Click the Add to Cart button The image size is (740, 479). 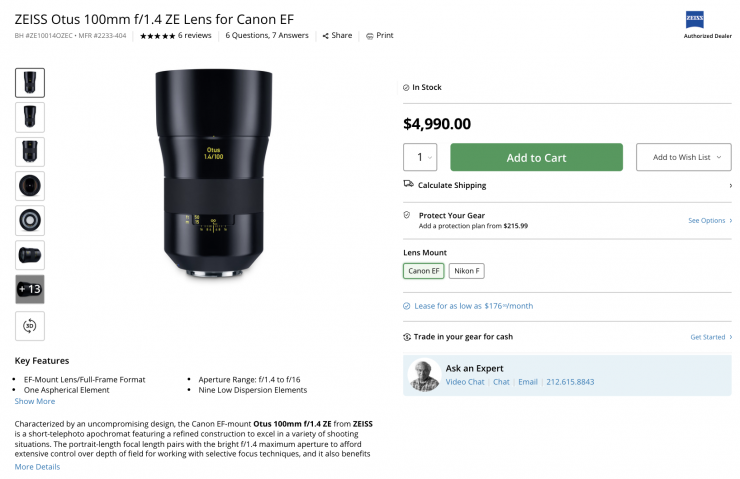point(536,157)
